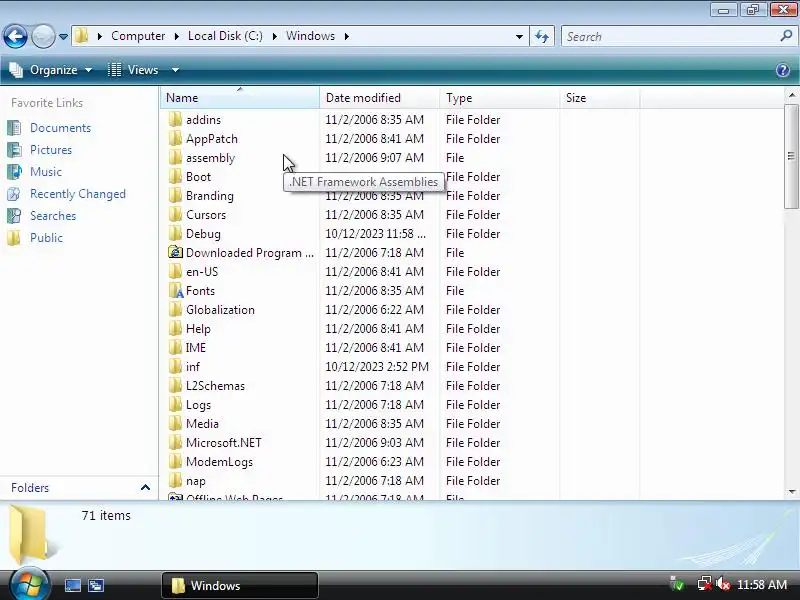Select the Media folder
Screen dimensions: 800x600
[202, 423]
